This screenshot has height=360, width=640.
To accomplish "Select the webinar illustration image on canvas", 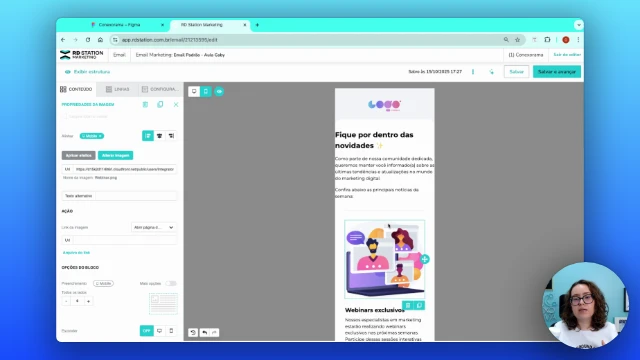I will point(384,259).
